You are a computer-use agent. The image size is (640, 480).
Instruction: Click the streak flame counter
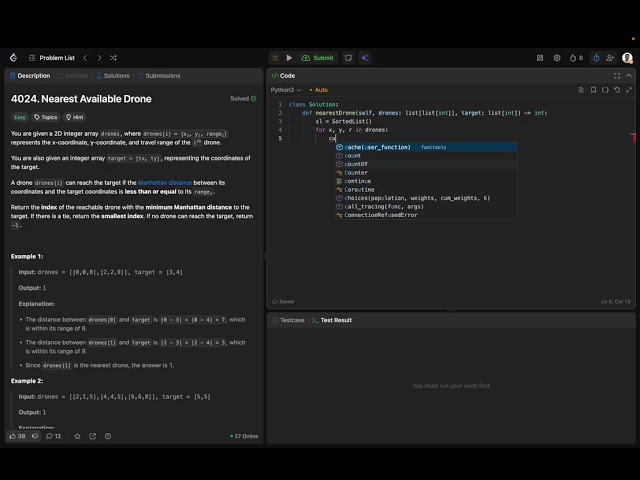[576, 58]
